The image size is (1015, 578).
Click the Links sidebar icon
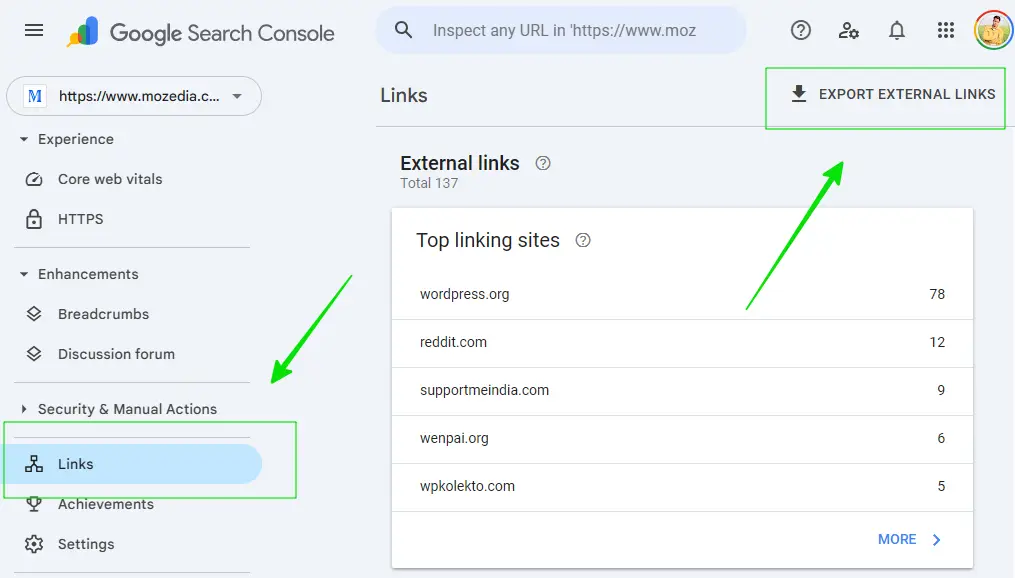(x=35, y=463)
